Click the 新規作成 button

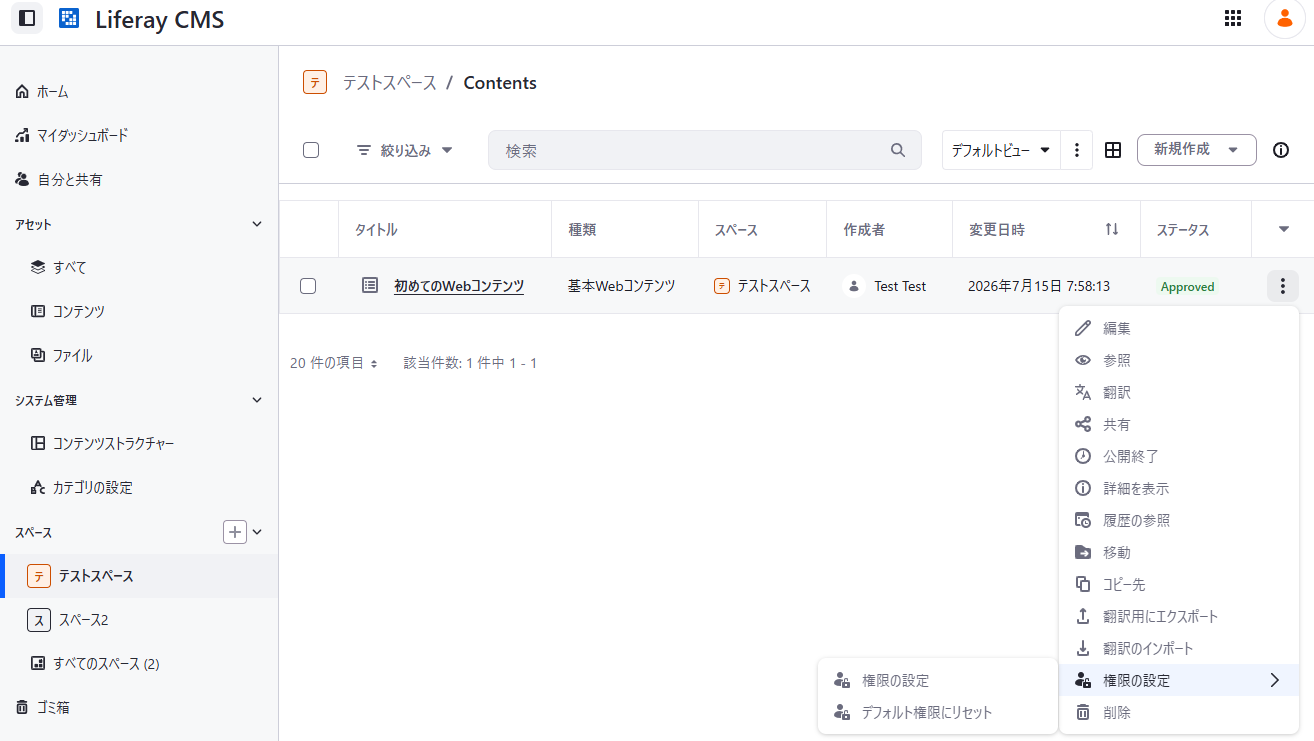coord(1197,150)
